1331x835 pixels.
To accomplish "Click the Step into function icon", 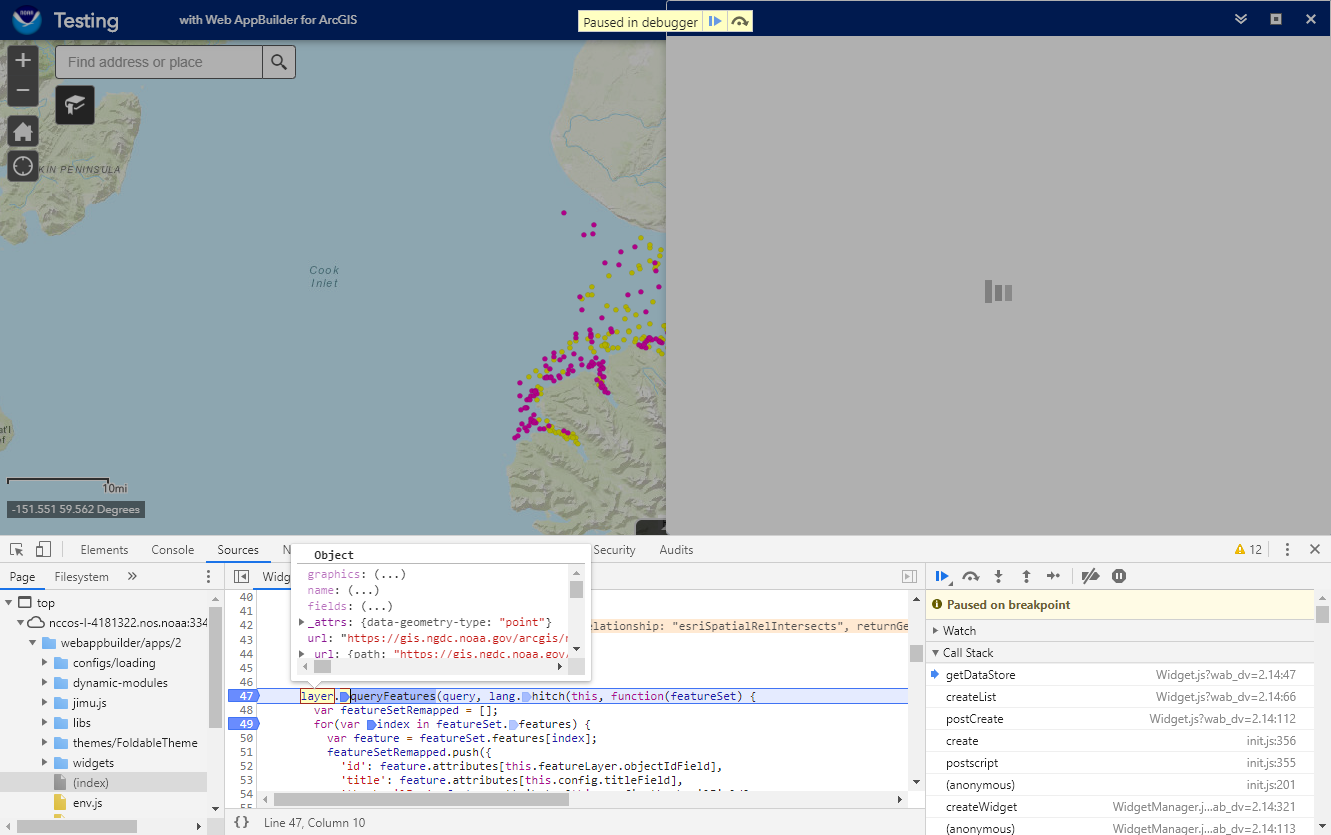I will pos(998,576).
